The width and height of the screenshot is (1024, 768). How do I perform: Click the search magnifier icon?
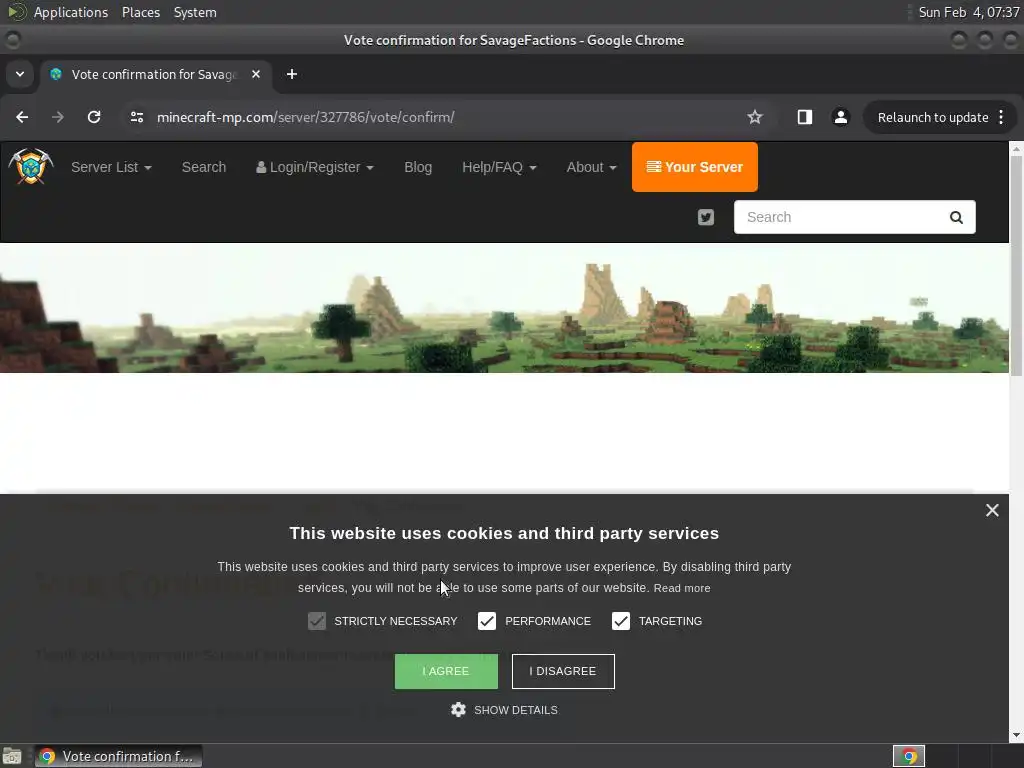click(x=956, y=217)
